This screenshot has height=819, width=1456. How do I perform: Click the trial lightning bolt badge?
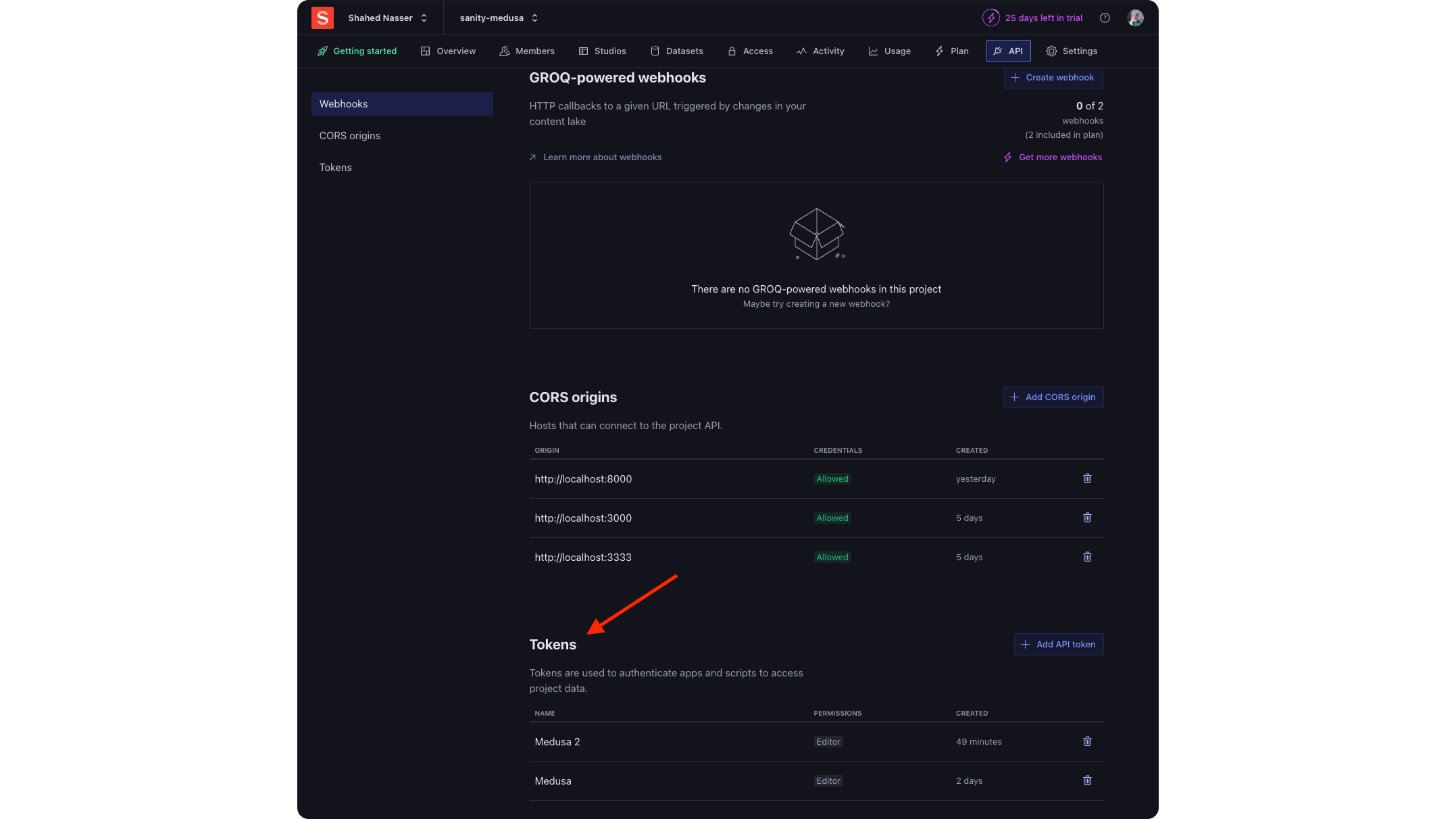991,18
